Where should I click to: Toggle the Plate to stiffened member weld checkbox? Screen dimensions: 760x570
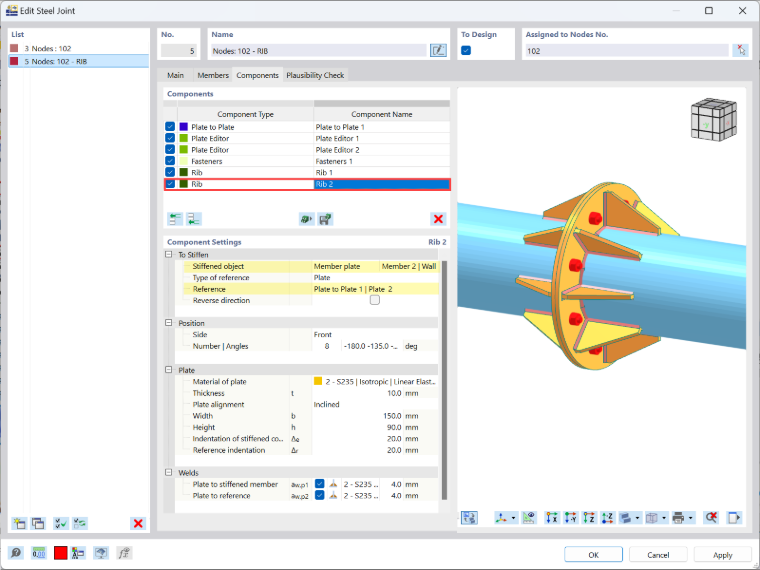[319, 484]
